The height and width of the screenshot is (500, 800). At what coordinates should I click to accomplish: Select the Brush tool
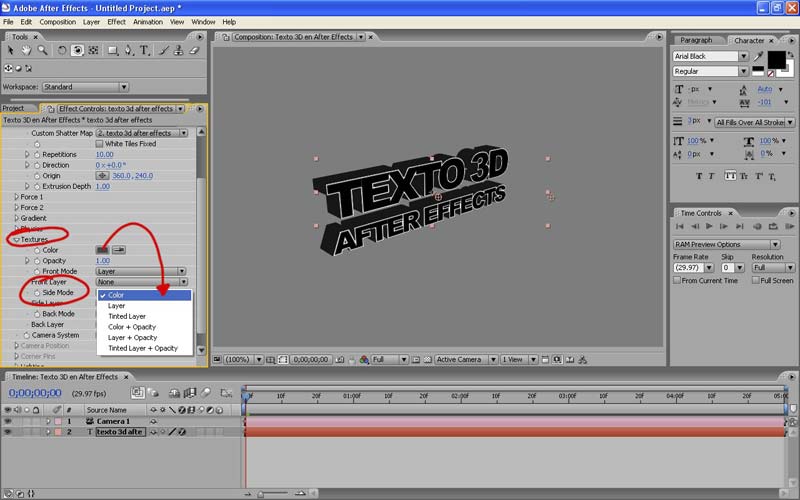tap(163, 50)
